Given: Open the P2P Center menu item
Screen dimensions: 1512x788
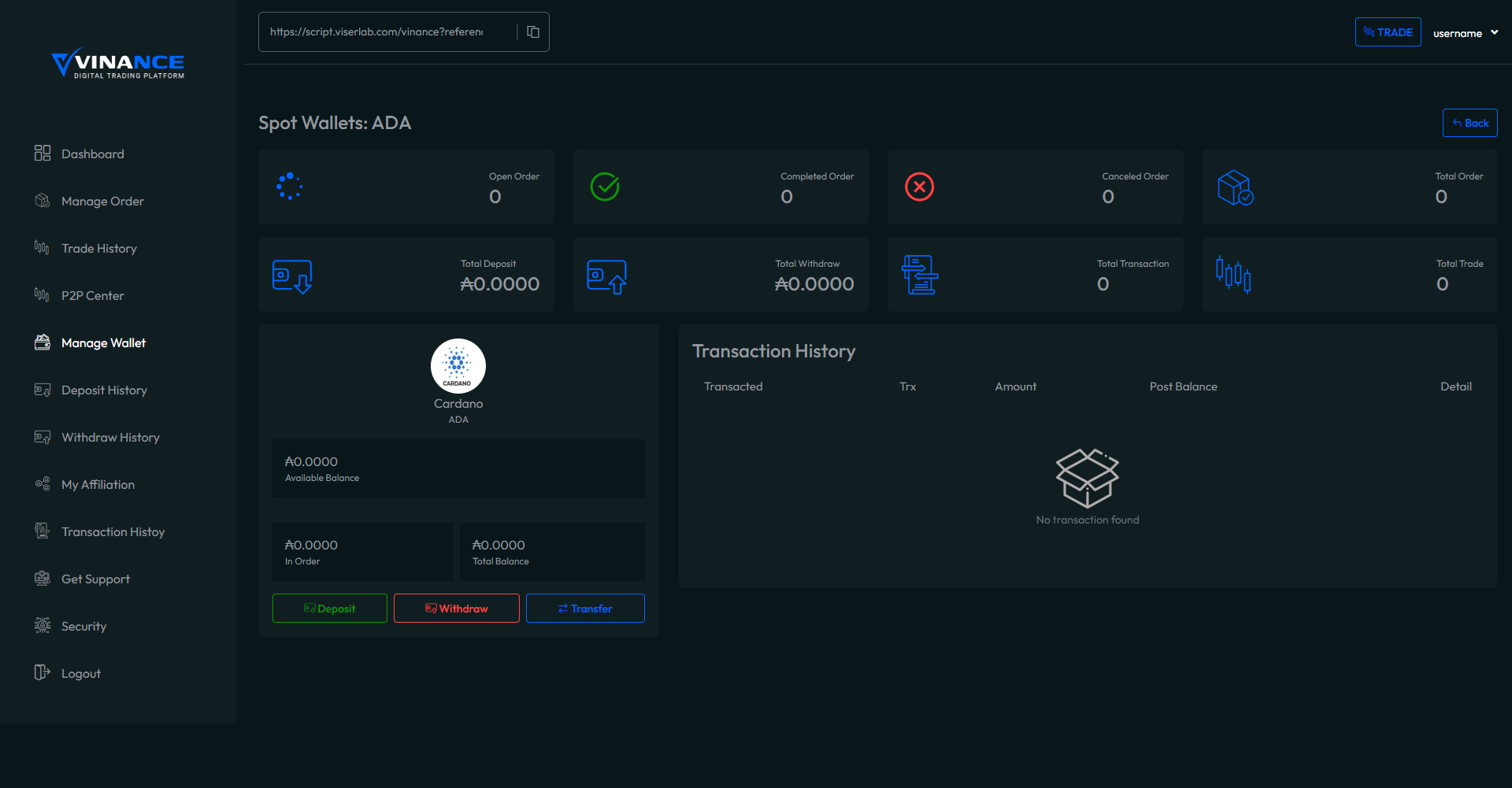Looking at the screenshot, I should [92, 296].
